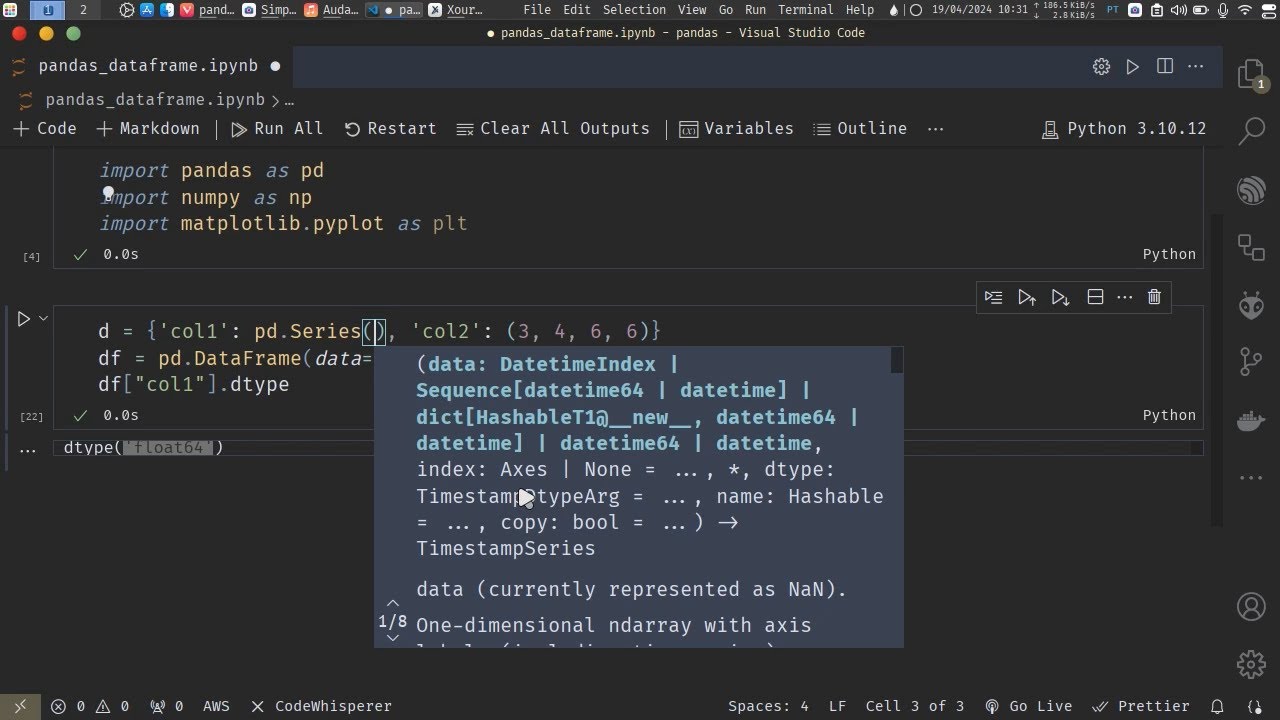Open the Manage gear in activity bar
This screenshot has height=720, width=1280.
(x=1251, y=663)
